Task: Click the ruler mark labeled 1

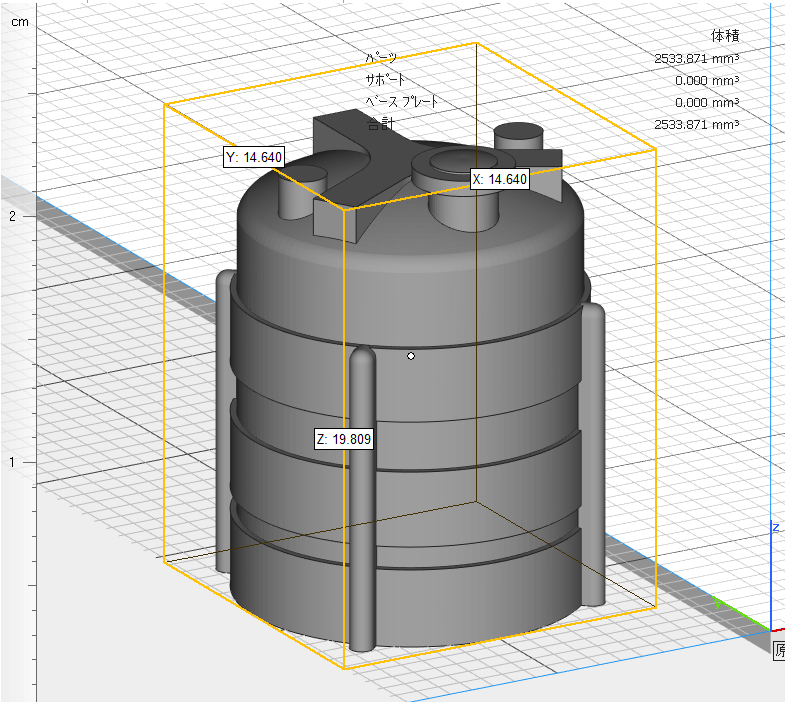Action: tap(14, 462)
